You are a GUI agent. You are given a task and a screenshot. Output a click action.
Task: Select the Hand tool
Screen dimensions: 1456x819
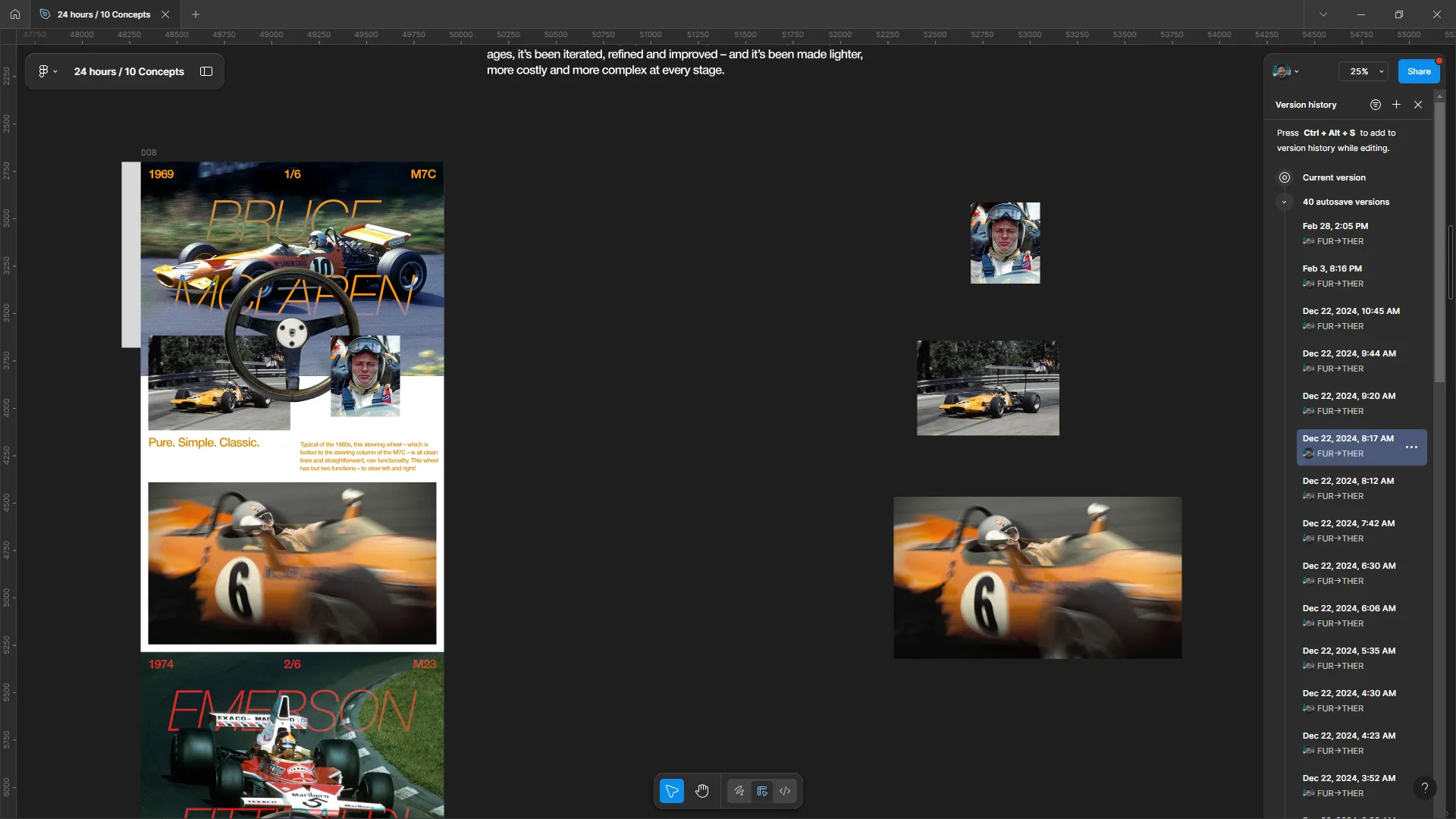702,791
